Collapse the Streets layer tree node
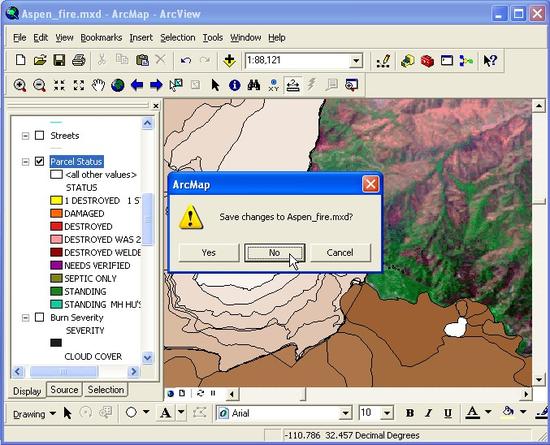The height and width of the screenshot is (445, 550). pyautogui.click(x=25, y=136)
